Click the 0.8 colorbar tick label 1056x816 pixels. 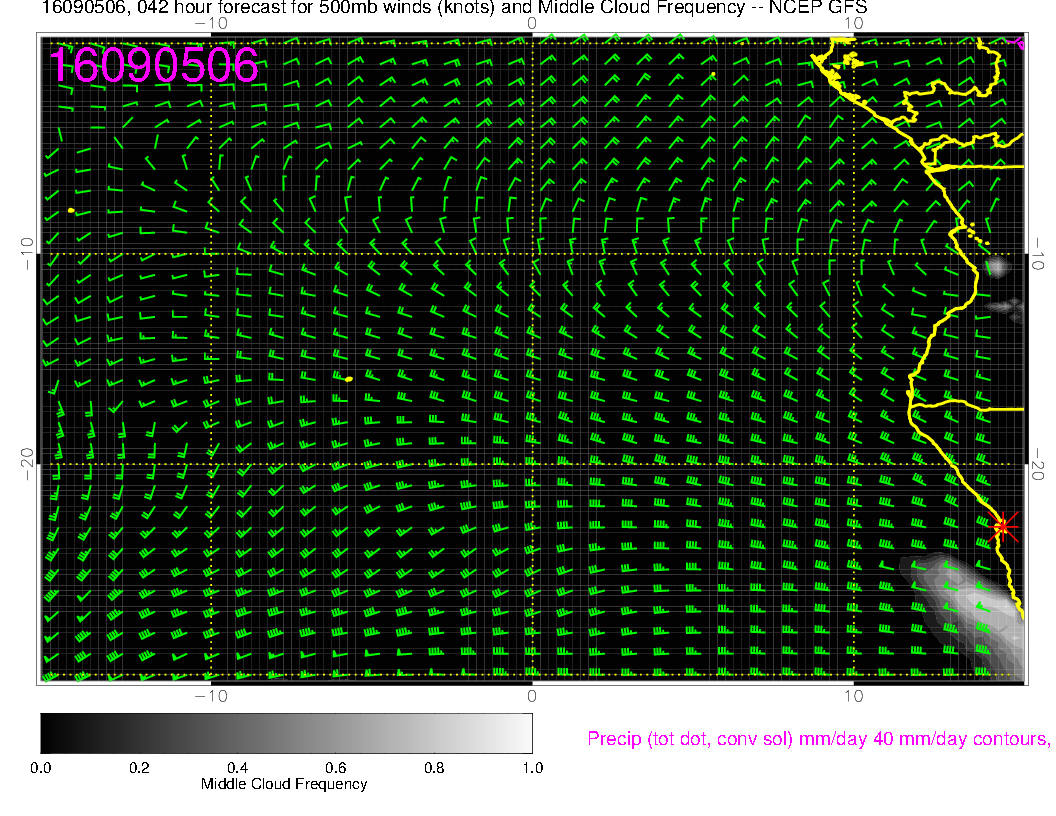click(434, 768)
